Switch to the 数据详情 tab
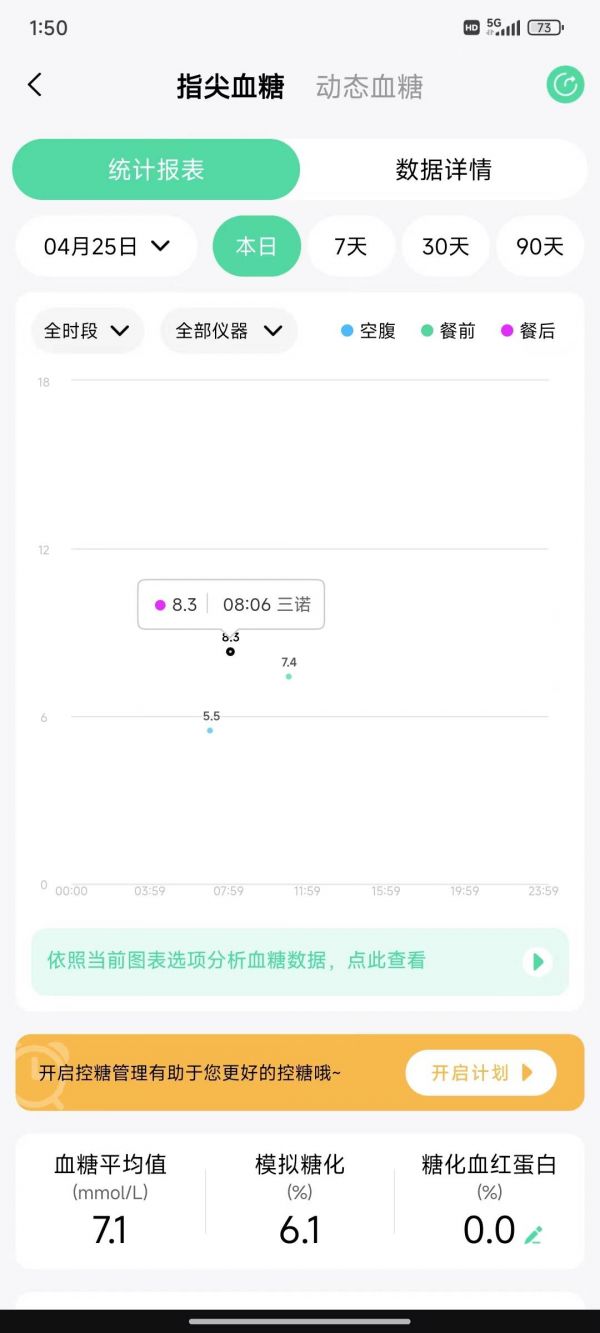 443,169
